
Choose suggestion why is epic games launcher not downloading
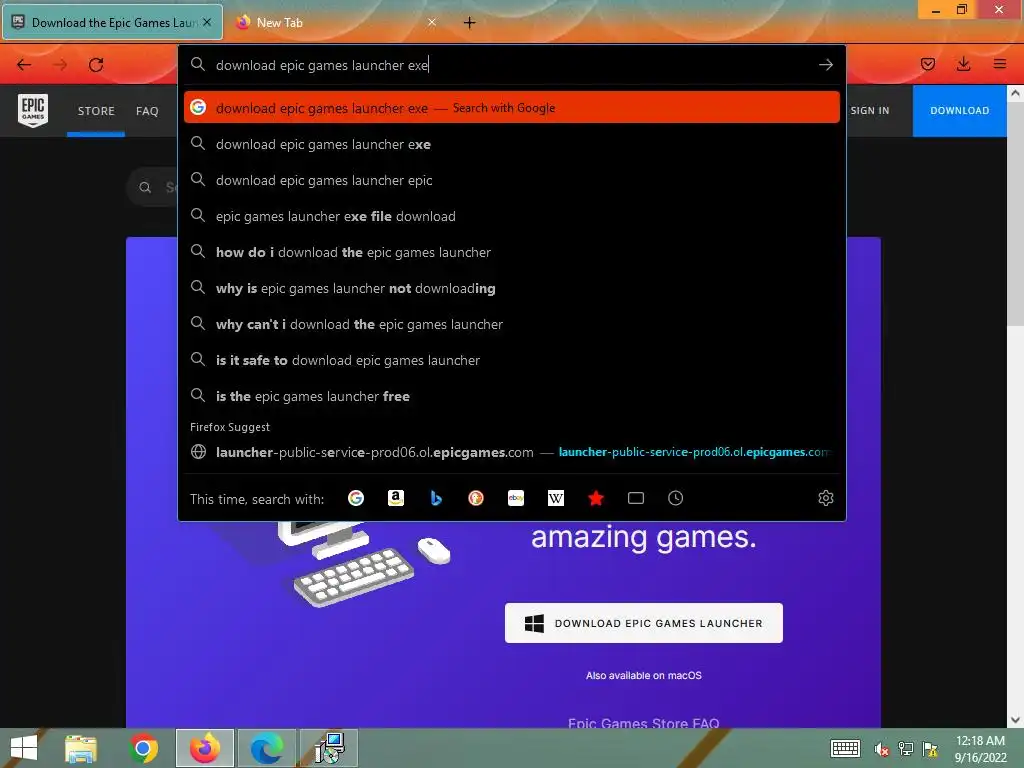[x=511, y=288]
